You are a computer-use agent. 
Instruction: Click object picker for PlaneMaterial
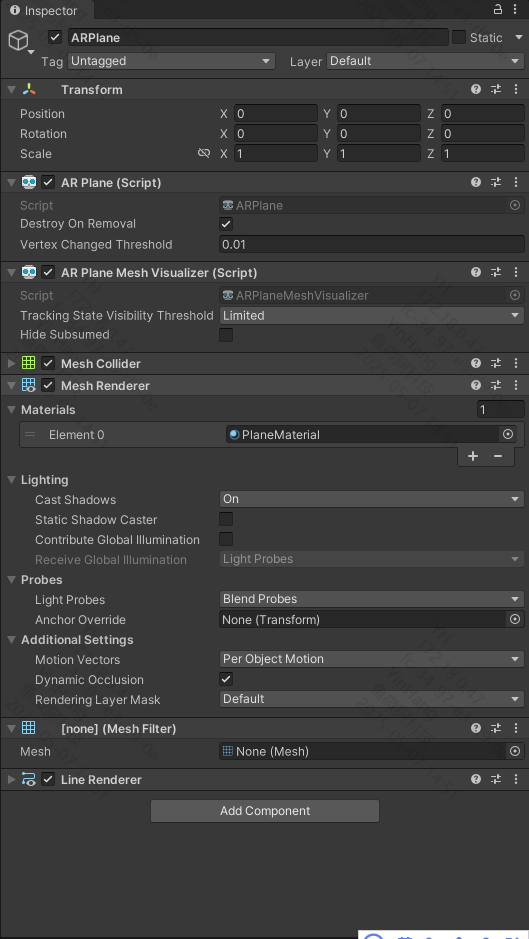click(x=508, y=434)
